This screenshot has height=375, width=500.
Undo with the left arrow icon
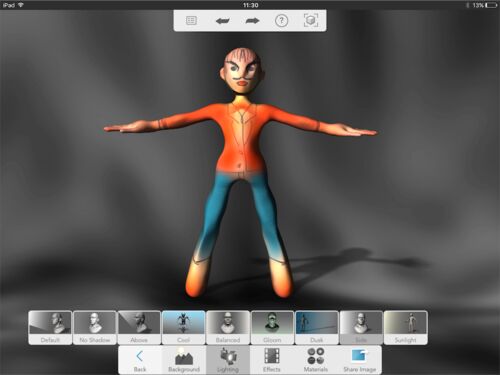(222, 21)
